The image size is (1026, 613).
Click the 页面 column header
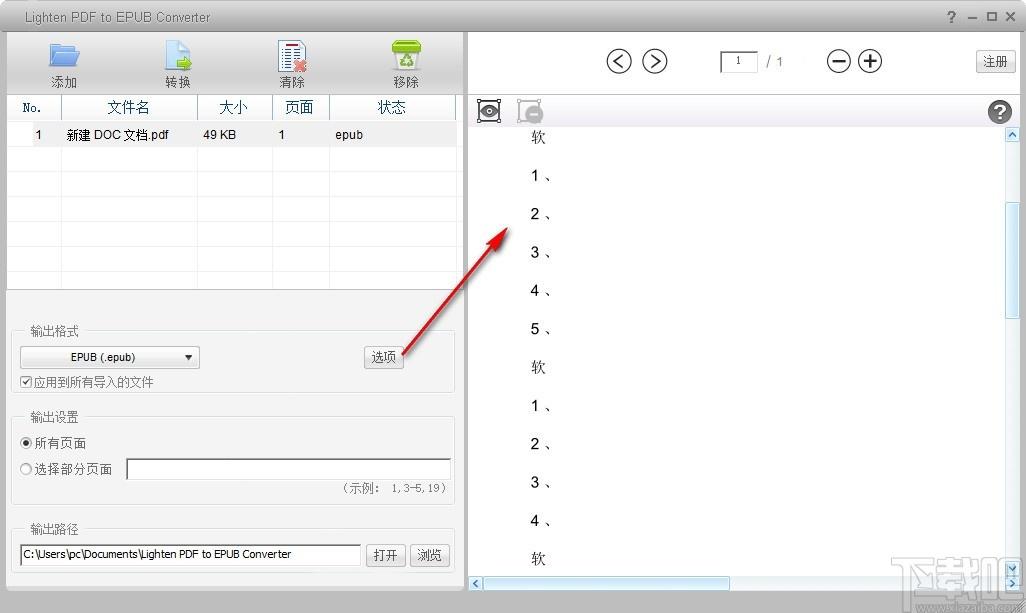click(x=300, y=108)
